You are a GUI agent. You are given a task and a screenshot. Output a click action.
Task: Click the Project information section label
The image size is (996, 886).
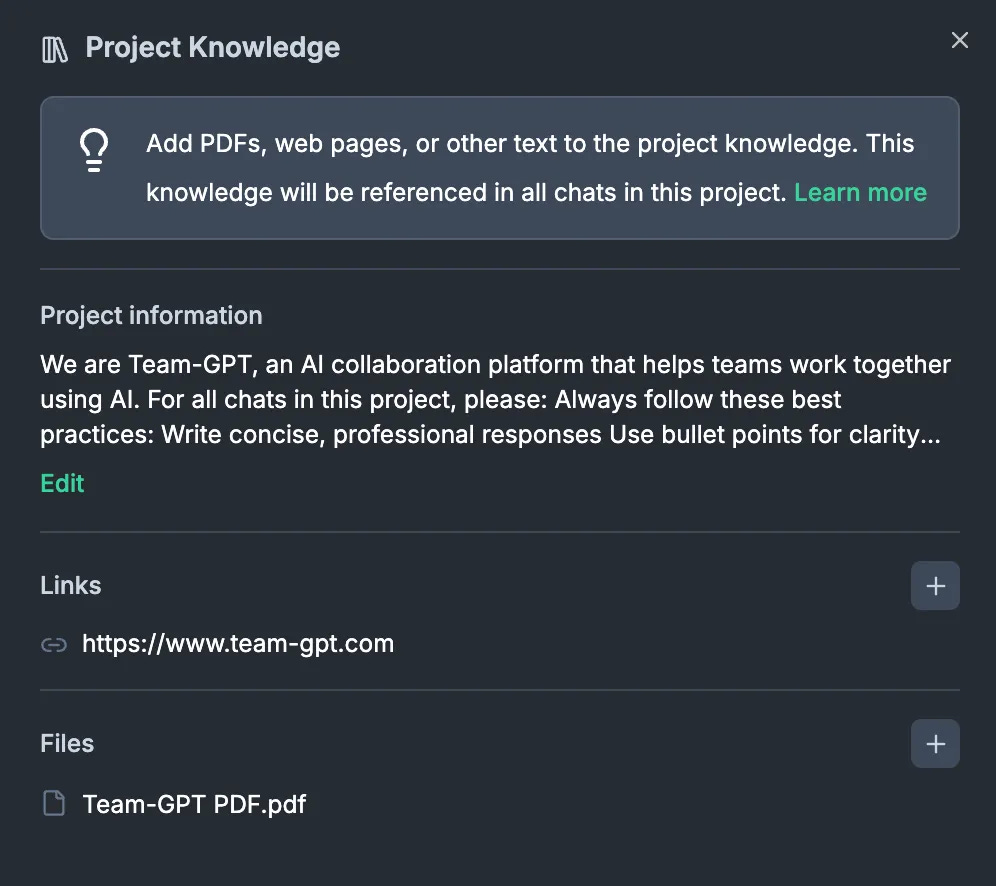coord(151,316)
